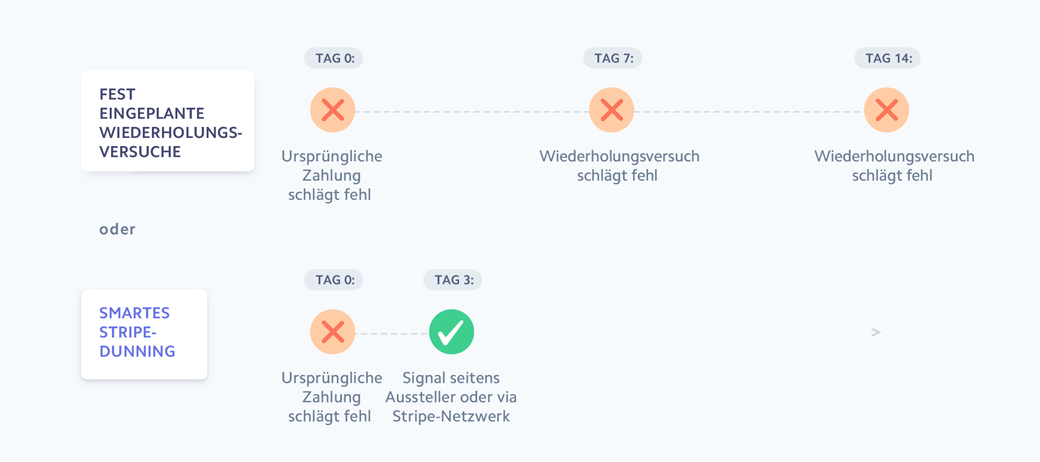Click the failed retry X icon under TAG 14
This screenshot has height=462, width=1040.
tap(886, 110)
